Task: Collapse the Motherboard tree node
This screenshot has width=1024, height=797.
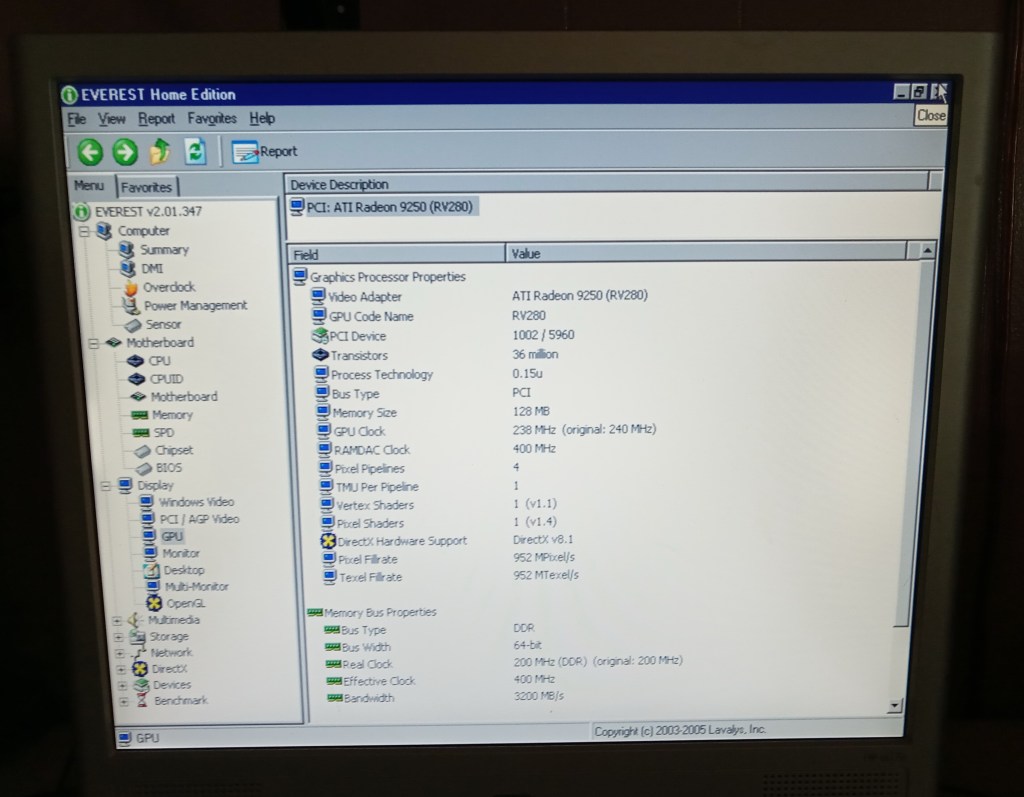Action: click(93, 343)
